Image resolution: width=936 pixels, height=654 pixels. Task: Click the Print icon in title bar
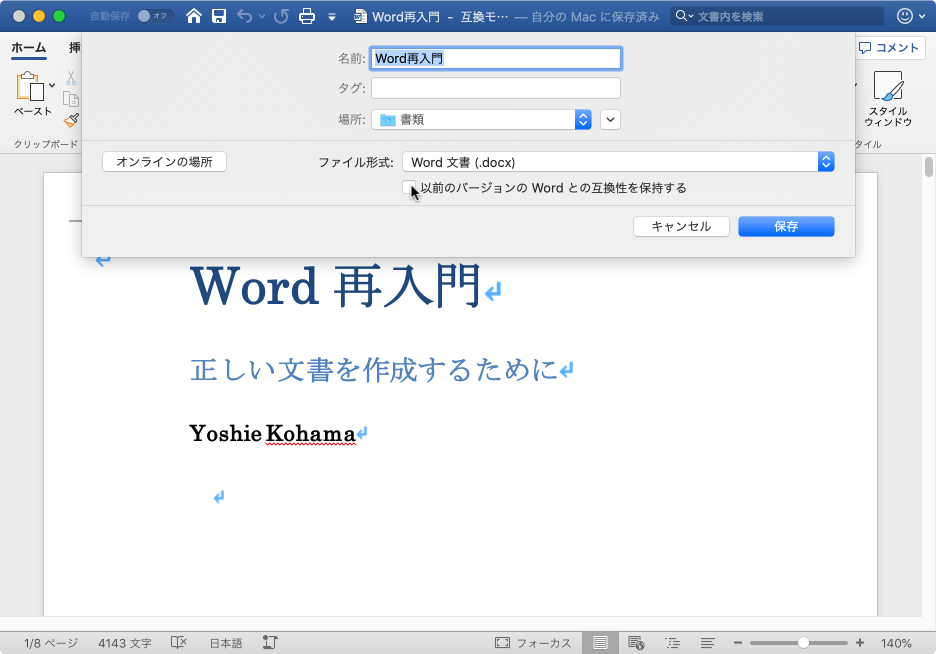(308, 16)
